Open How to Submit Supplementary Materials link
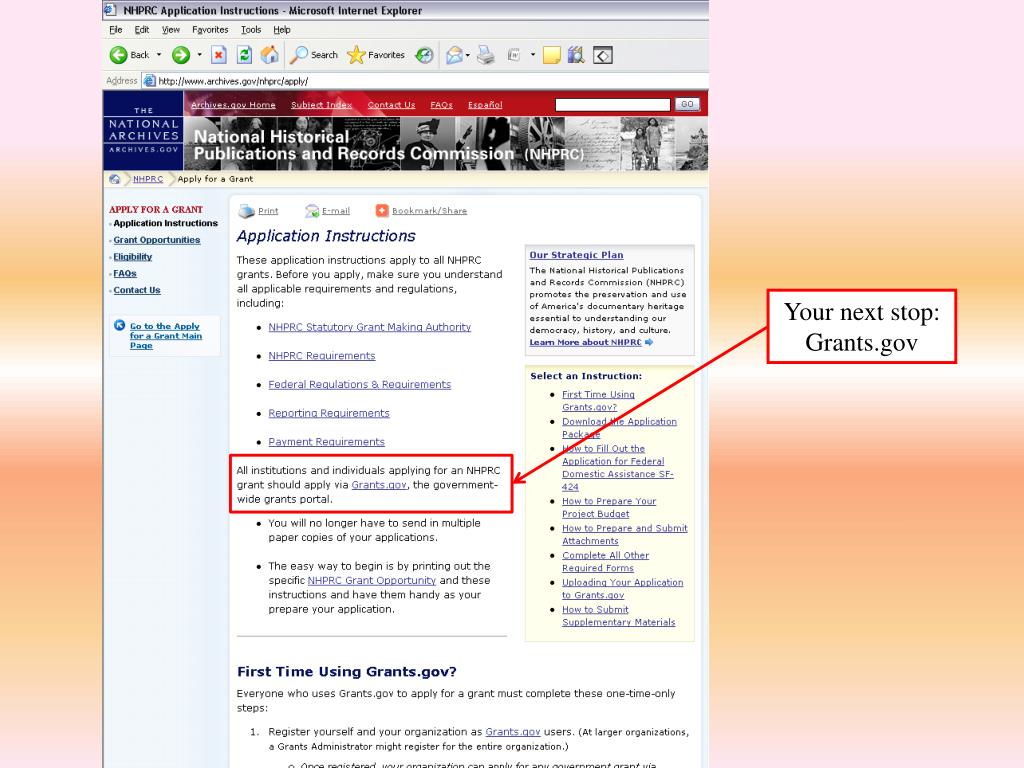Viewport: 1024px width, 768px height. pos(618,616)
